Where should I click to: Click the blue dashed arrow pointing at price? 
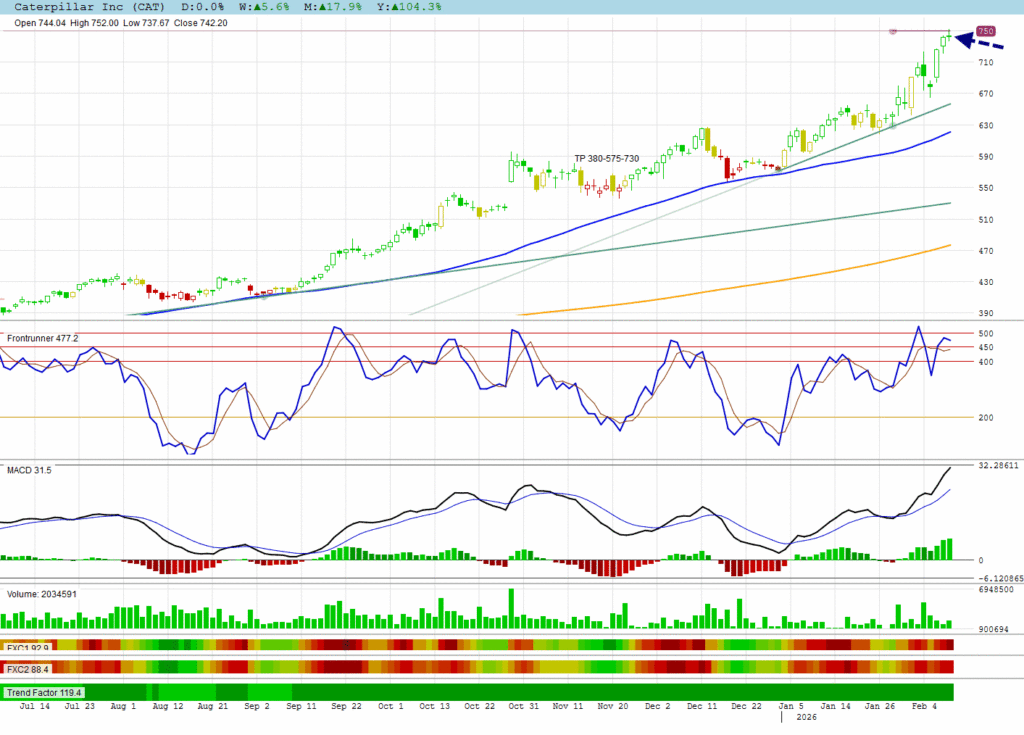tap(980, 41)
